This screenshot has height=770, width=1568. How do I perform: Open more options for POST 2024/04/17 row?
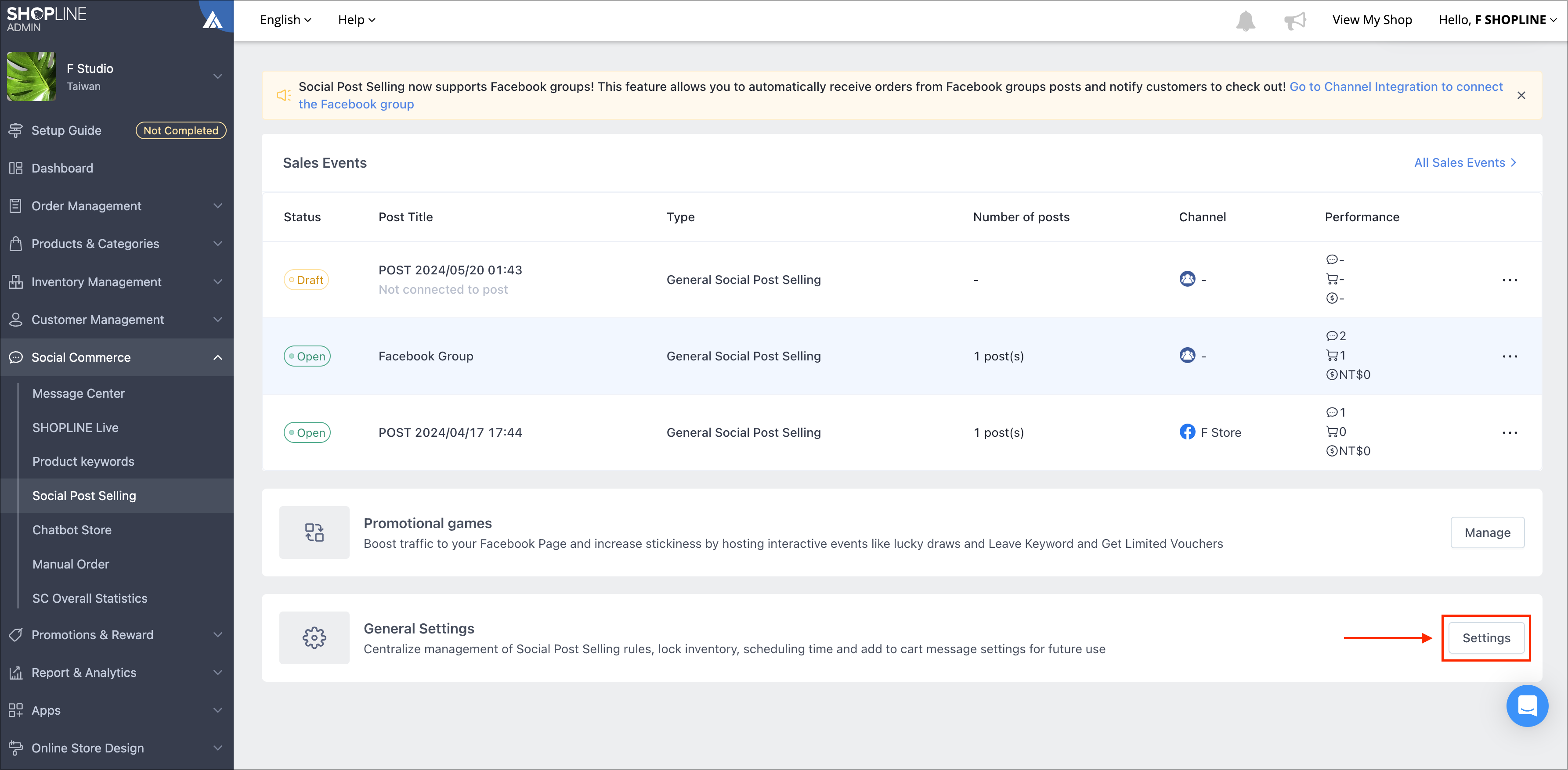pos(1510,432)
